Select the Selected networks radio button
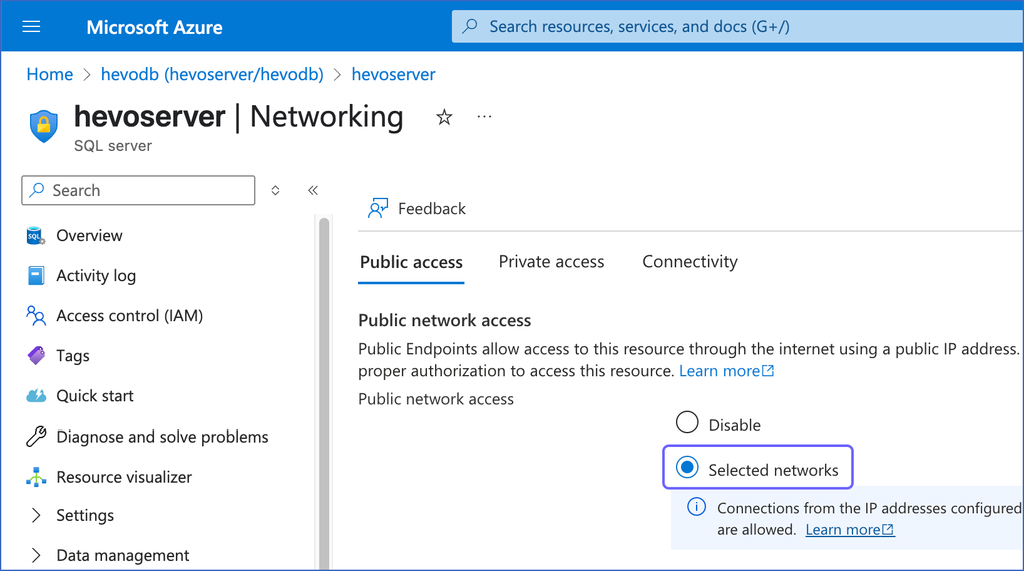 (687, 468)
